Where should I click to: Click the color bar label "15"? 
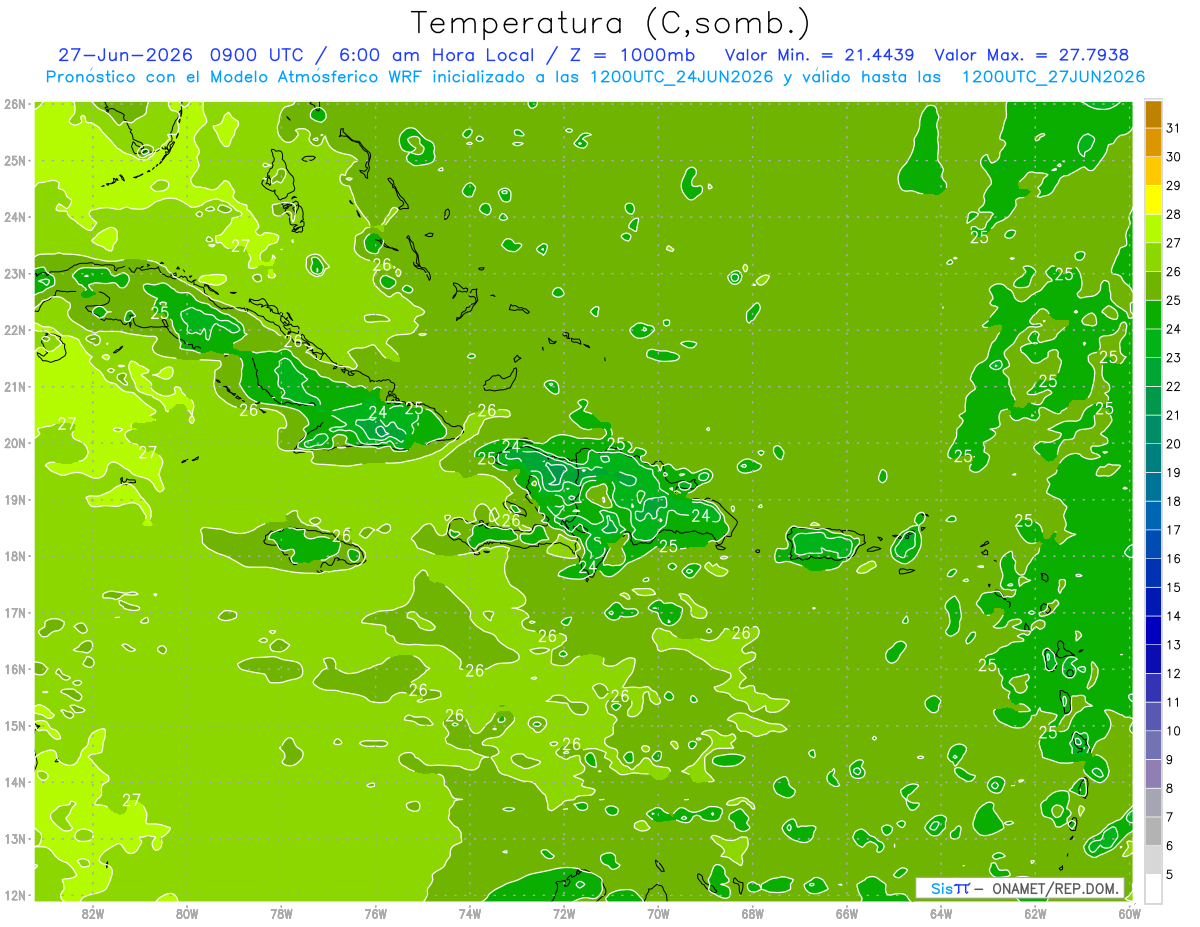point(1174,587)
